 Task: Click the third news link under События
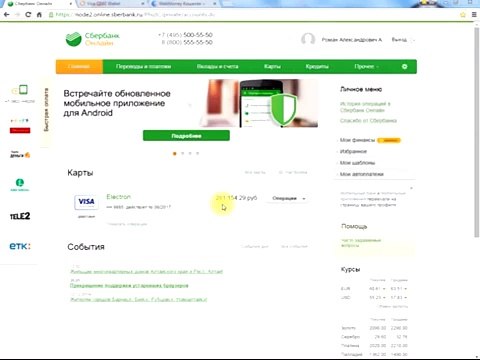139,300
